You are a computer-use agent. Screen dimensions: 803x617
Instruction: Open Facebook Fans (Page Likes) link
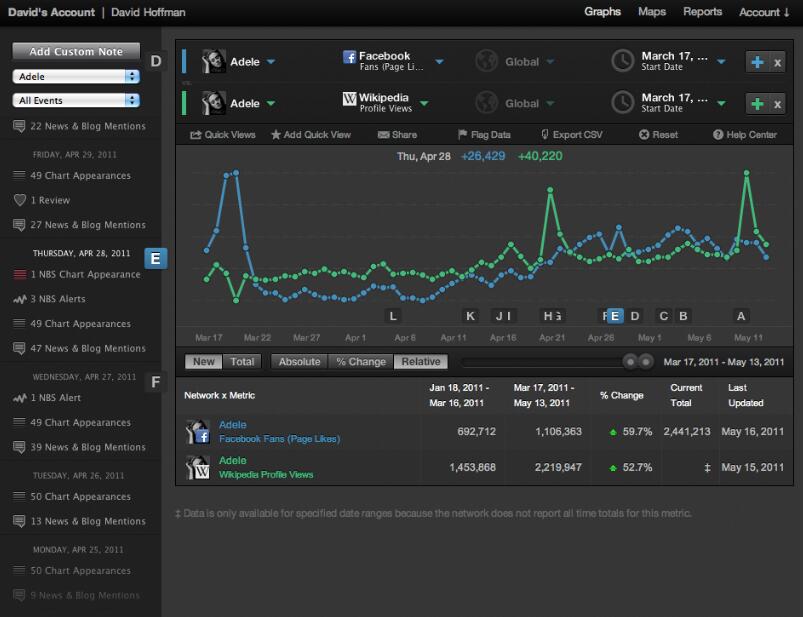click(279, 439)
